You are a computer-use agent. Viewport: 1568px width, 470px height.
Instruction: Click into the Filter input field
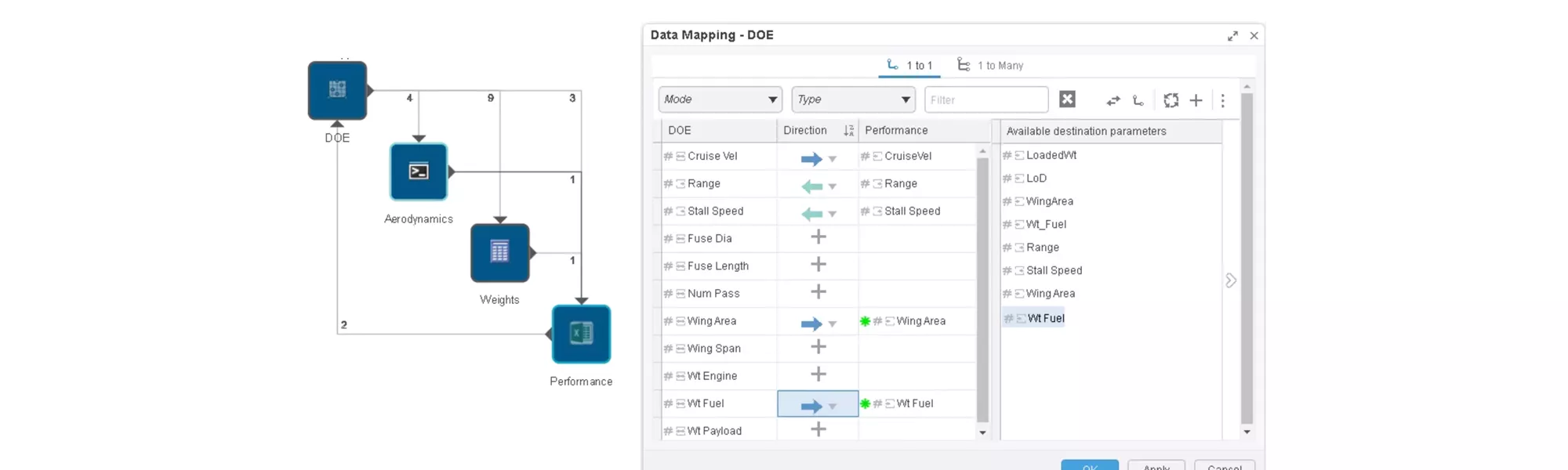pos(986,99)
